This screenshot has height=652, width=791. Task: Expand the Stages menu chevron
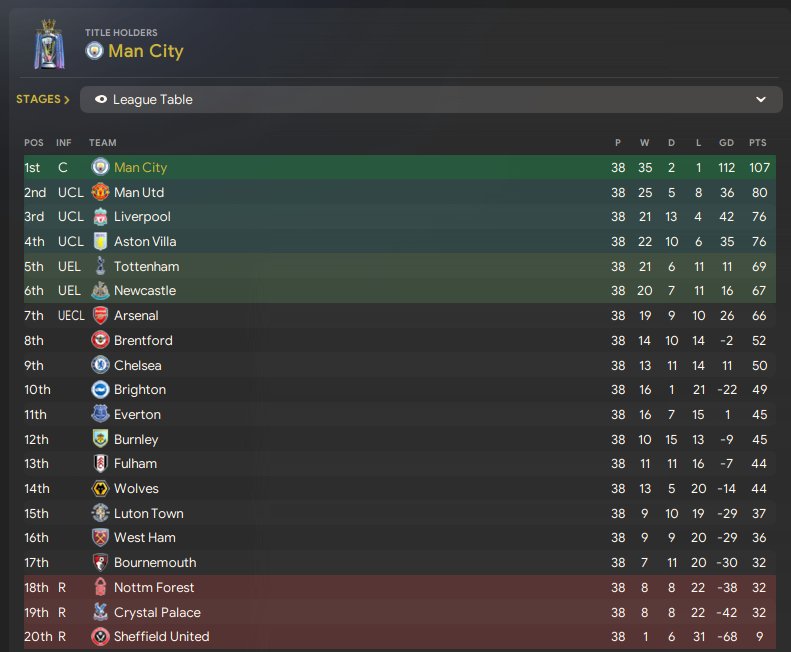coord(67,100)
